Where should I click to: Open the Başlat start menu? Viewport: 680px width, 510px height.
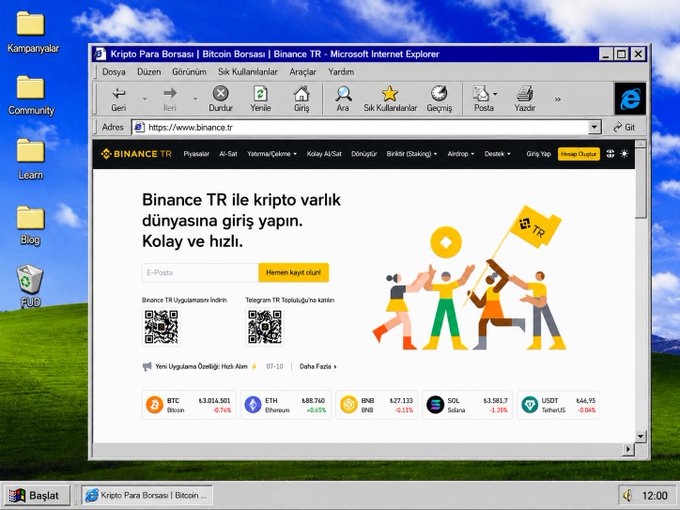(35, 495)
